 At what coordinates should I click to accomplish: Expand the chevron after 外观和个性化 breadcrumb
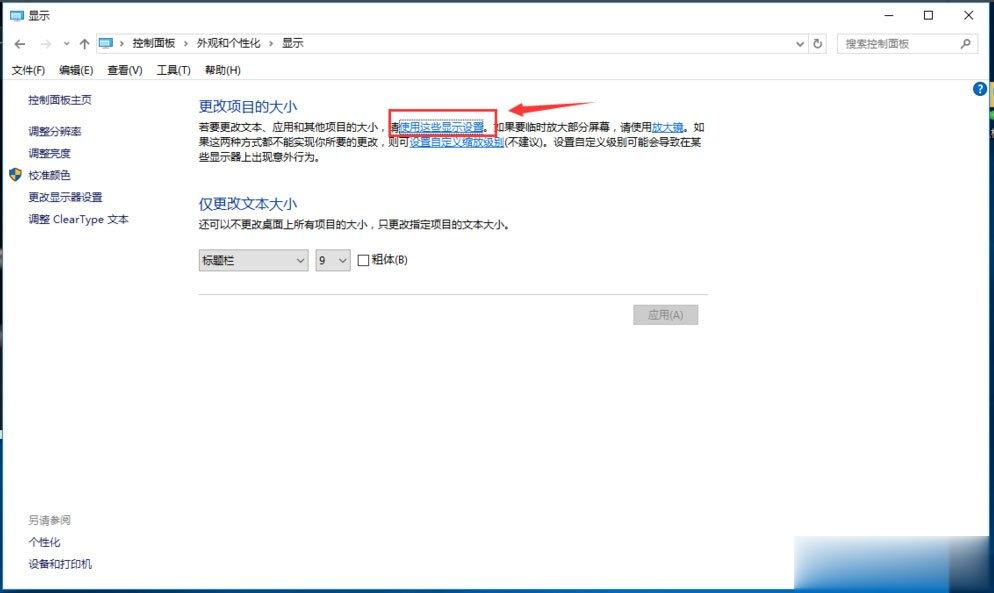271,44
